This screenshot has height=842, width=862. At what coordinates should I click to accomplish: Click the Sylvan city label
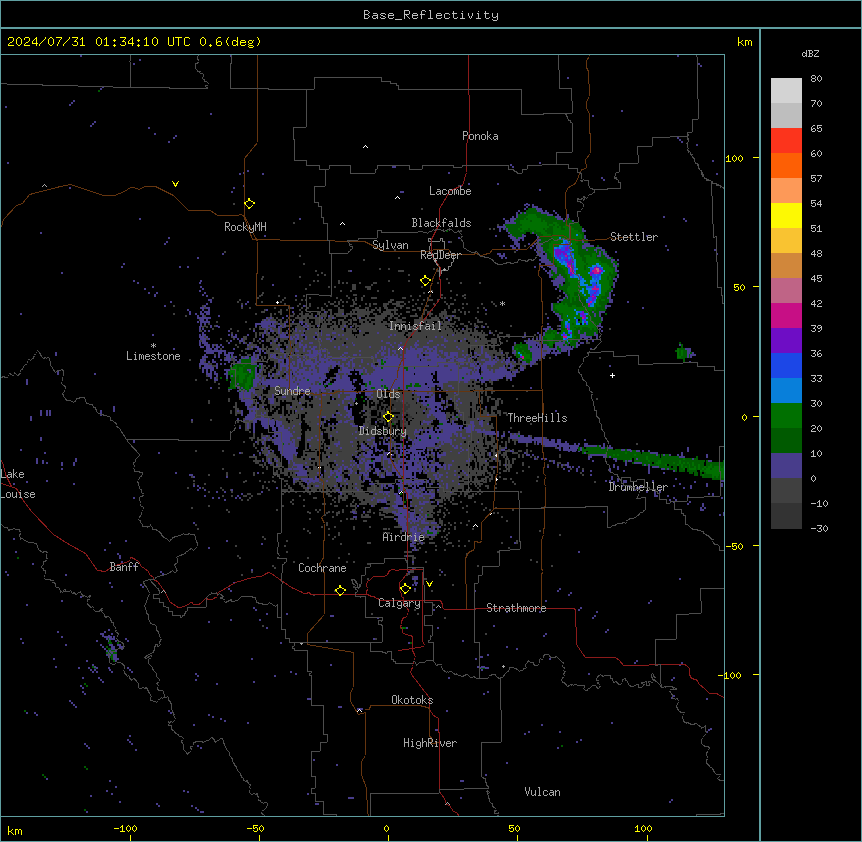[390, 245]
